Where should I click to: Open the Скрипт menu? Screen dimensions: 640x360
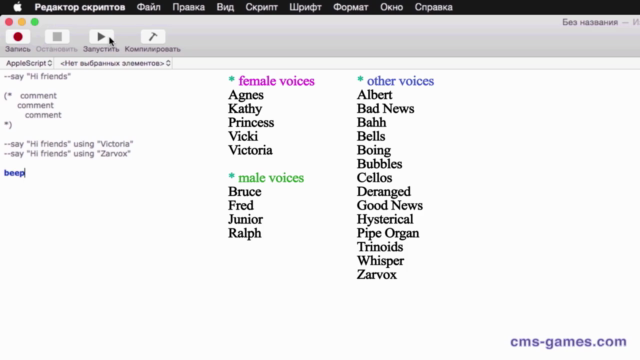pyautogui.click(x=261, y=7)
